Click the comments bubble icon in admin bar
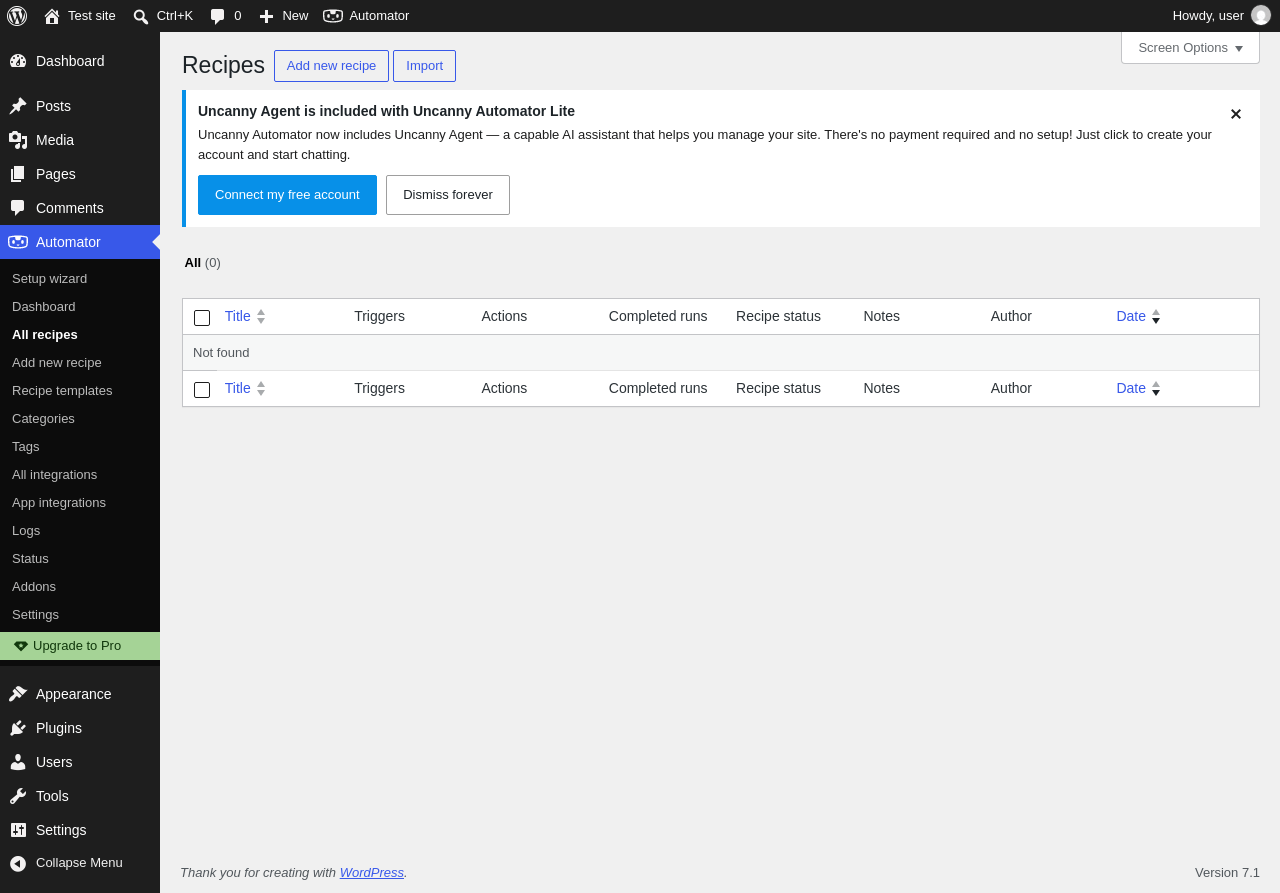The height and width of the screenshot is (893, 1280). pos(217,16)
